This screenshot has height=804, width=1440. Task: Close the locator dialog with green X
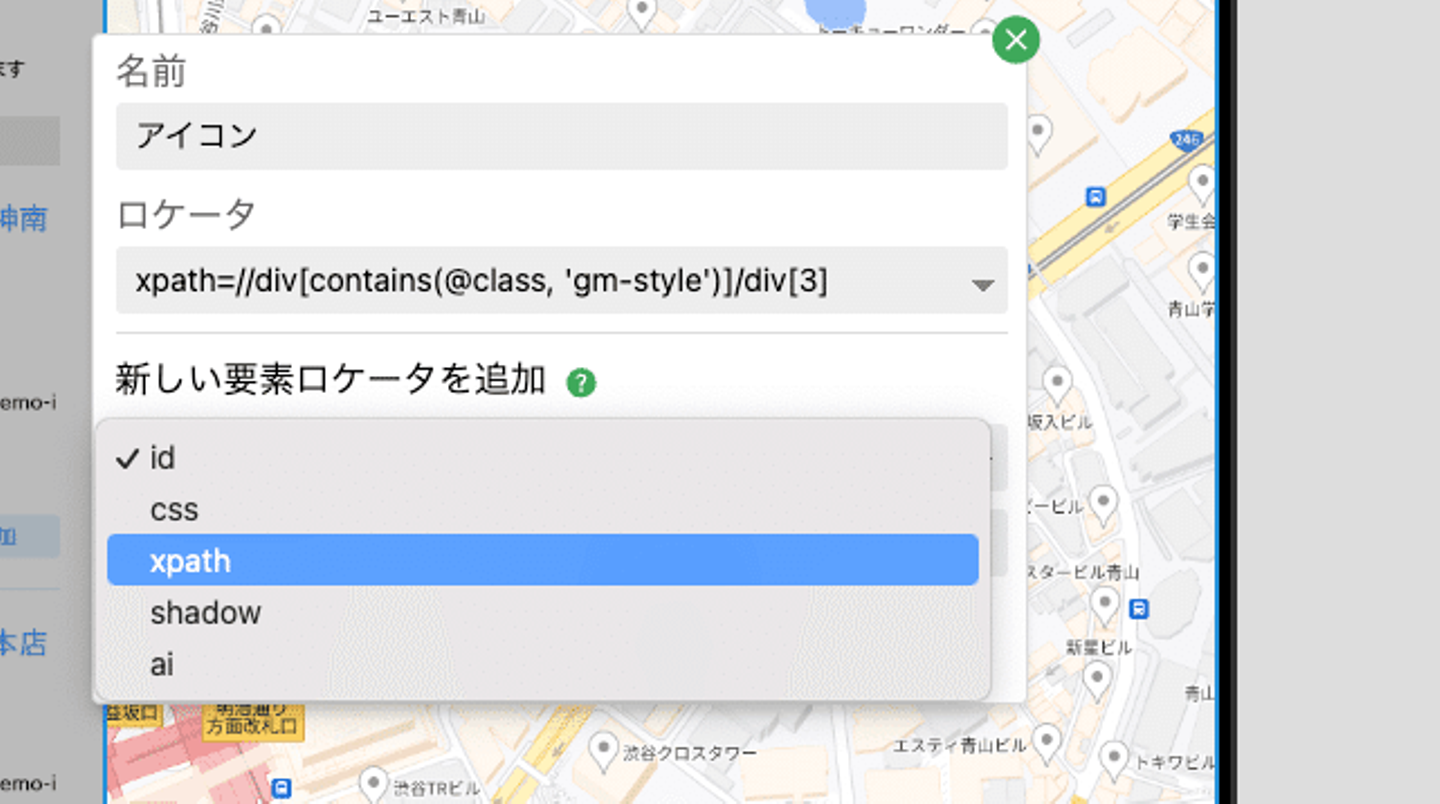click(x=1015, y=41)
